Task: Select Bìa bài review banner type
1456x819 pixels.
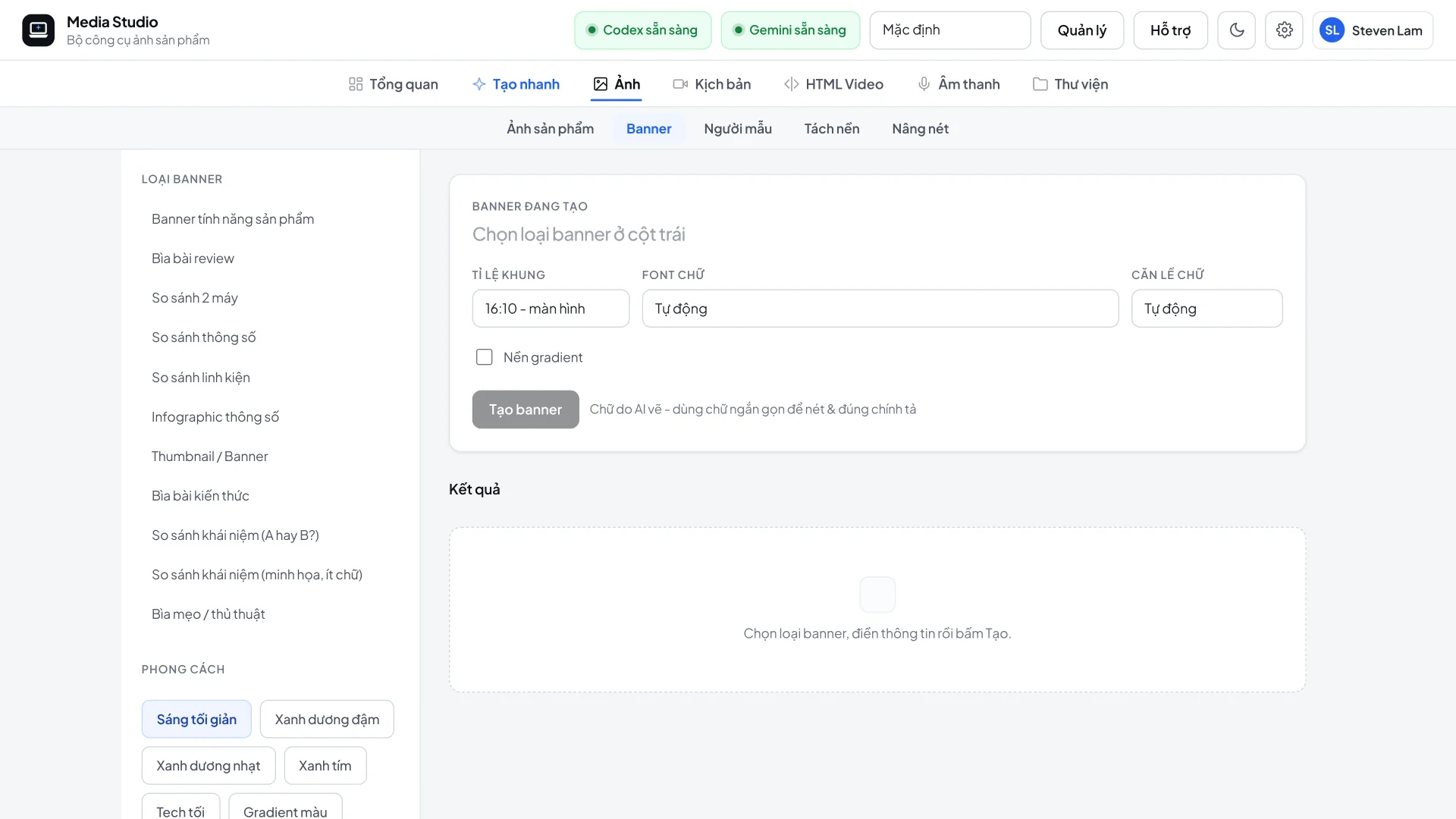Action: click(270, 259)
